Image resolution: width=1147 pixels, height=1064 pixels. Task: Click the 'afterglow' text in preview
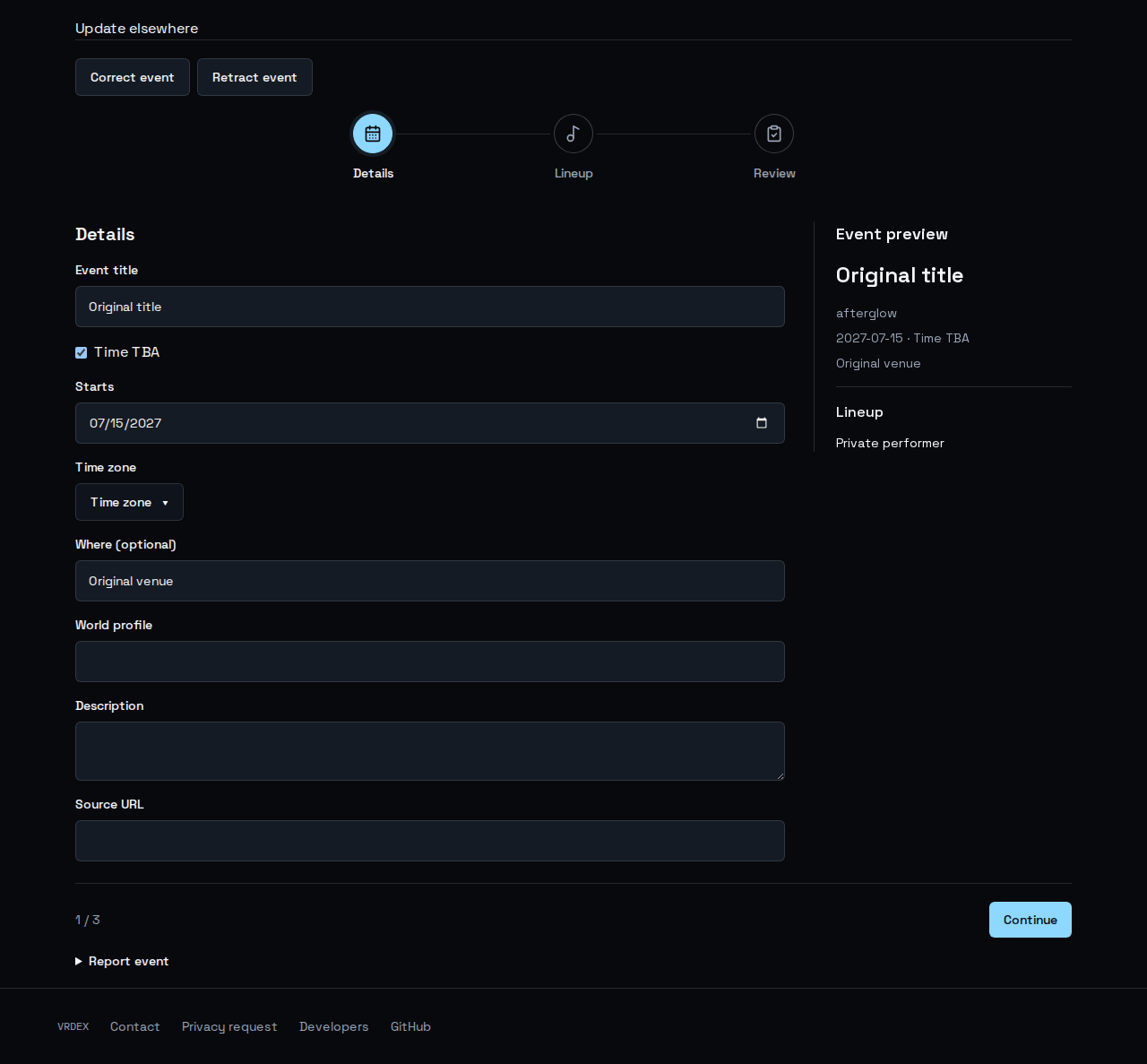[867, 313]
